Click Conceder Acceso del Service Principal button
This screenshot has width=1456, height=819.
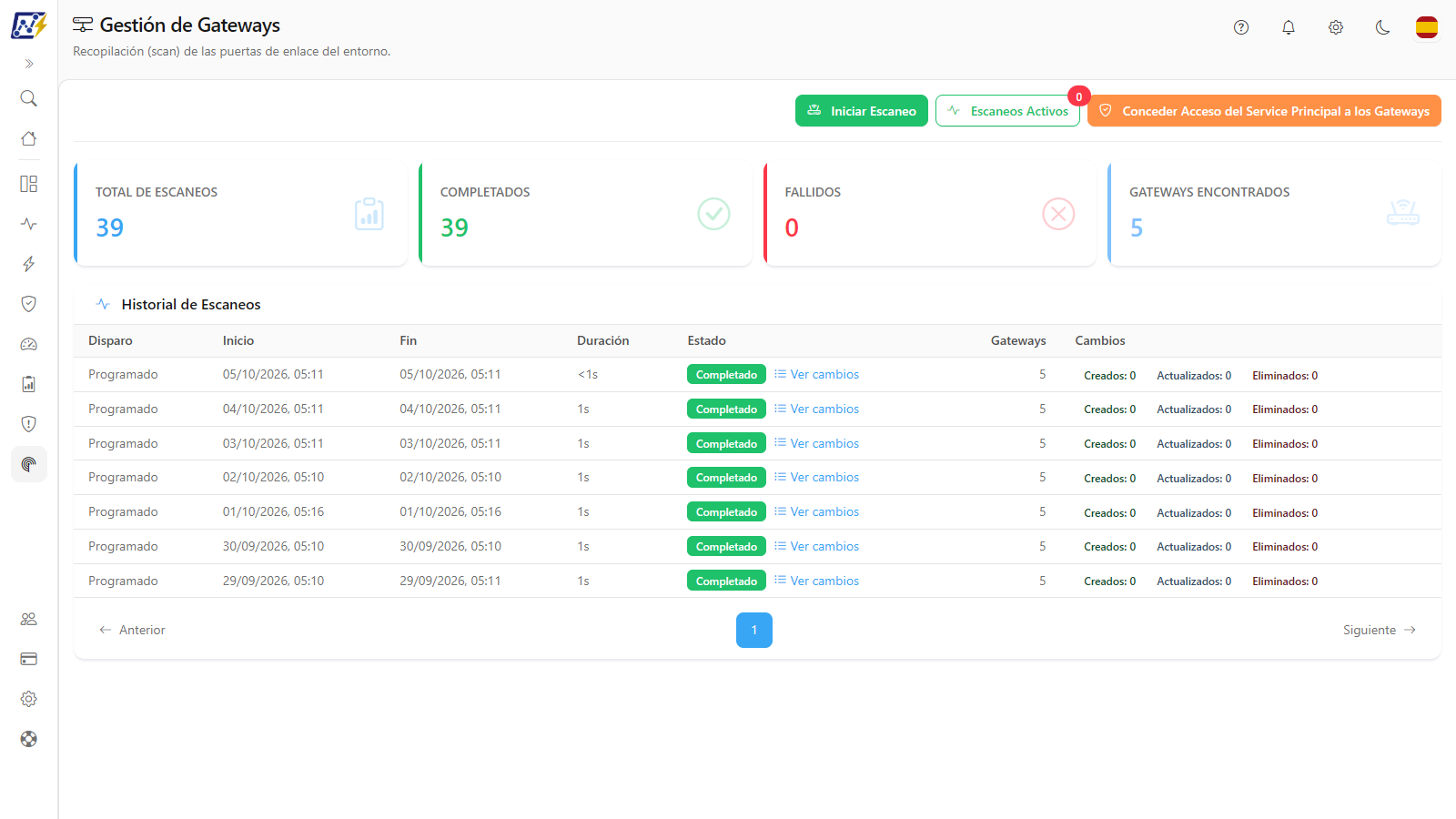1264,111
